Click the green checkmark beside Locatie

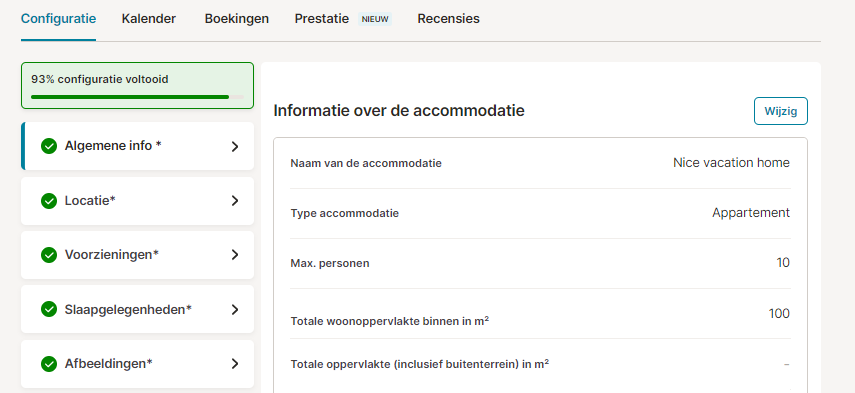pyautogui.click(x=49, y=201)
